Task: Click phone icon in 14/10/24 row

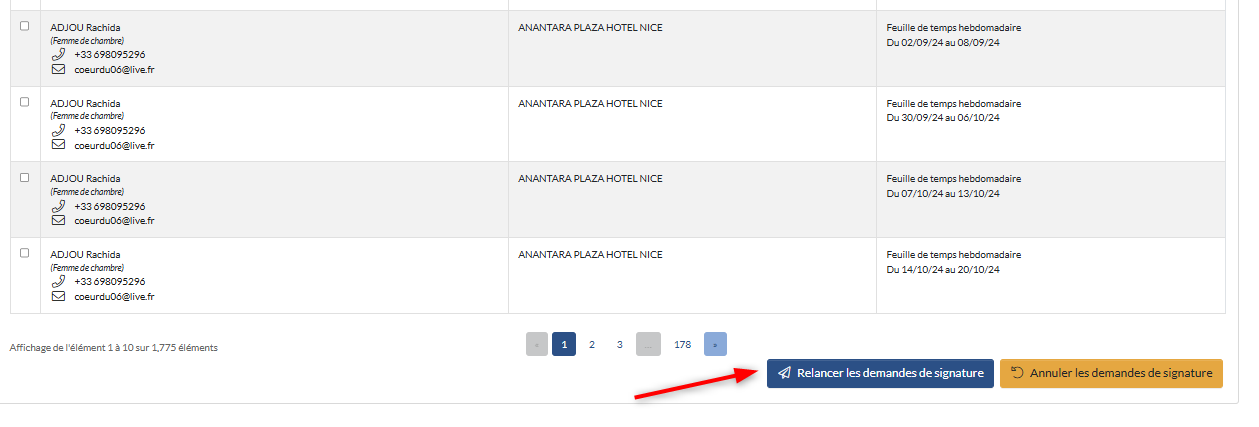Action: pos(58,281)
